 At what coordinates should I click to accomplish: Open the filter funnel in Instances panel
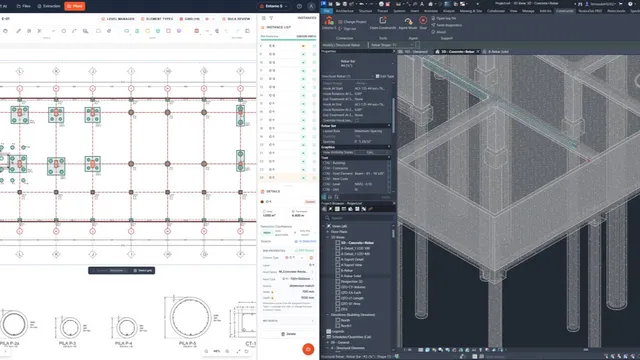(x=271, y=18)
